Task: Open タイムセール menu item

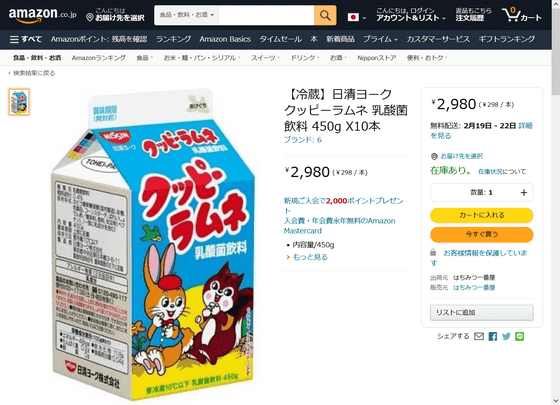Action: pos(280,39)
